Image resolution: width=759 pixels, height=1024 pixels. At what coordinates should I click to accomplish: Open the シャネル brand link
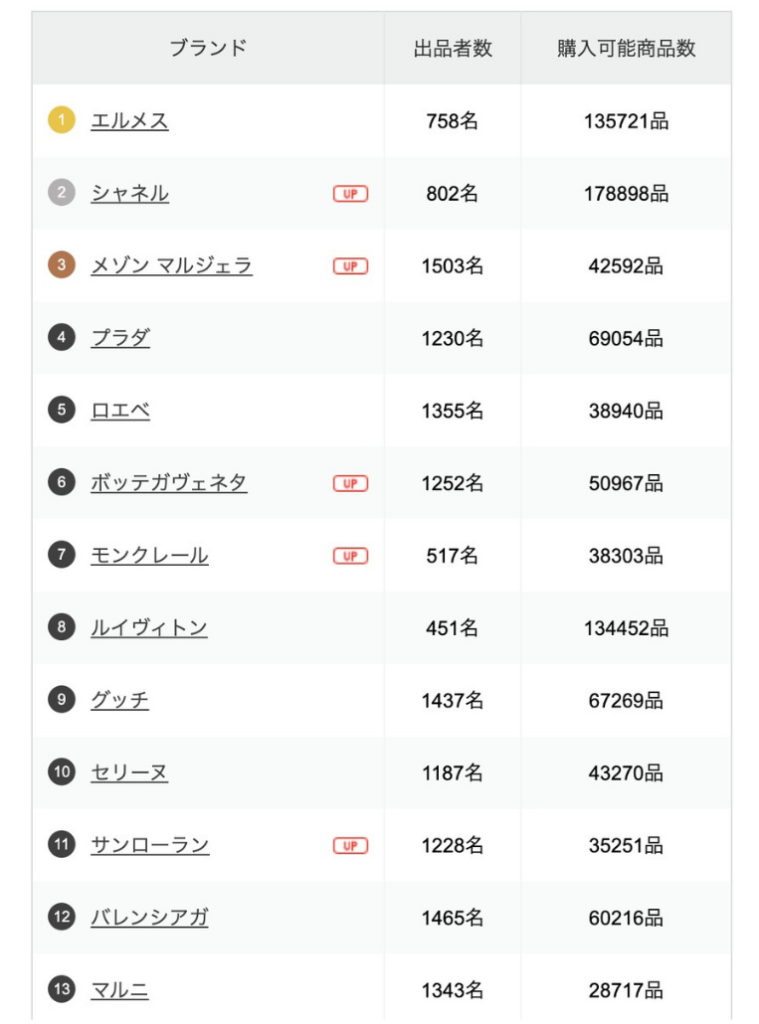[x=130, y=193]
